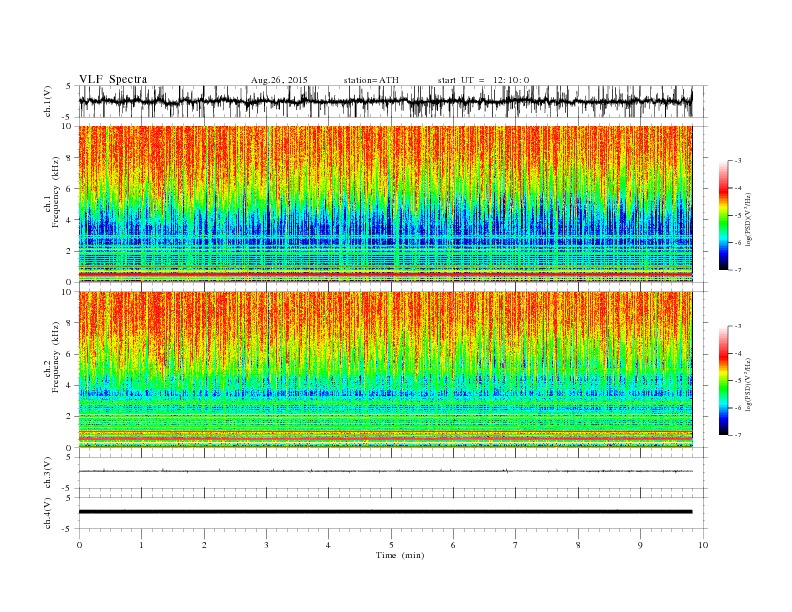
Task: Click the "4" kHz tick on ch.1 frequency axis
Action: [69, 220]
